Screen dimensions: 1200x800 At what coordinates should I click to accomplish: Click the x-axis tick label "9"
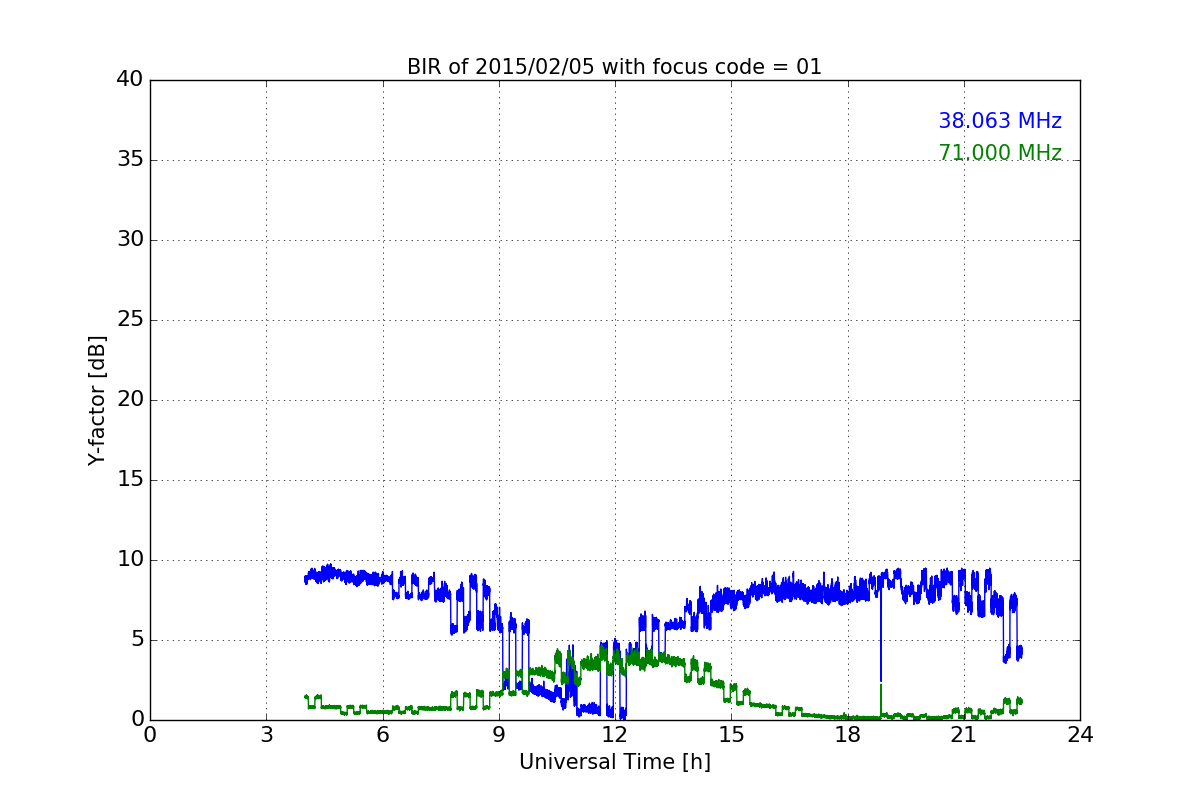[x=499, y=735]
